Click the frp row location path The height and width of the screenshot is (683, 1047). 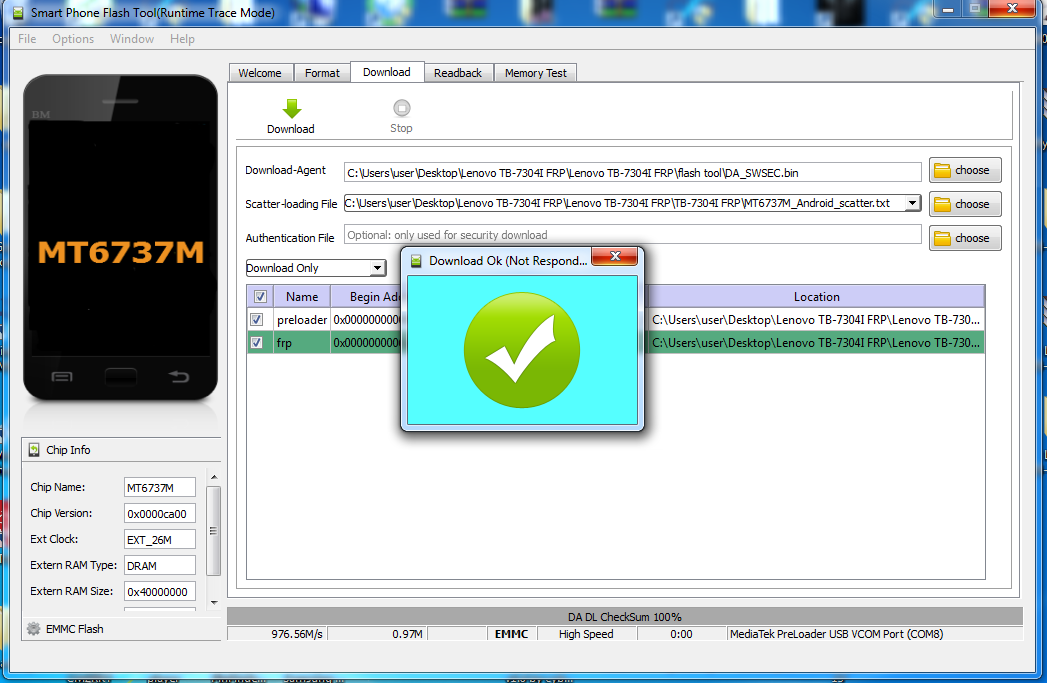point(816,343)
